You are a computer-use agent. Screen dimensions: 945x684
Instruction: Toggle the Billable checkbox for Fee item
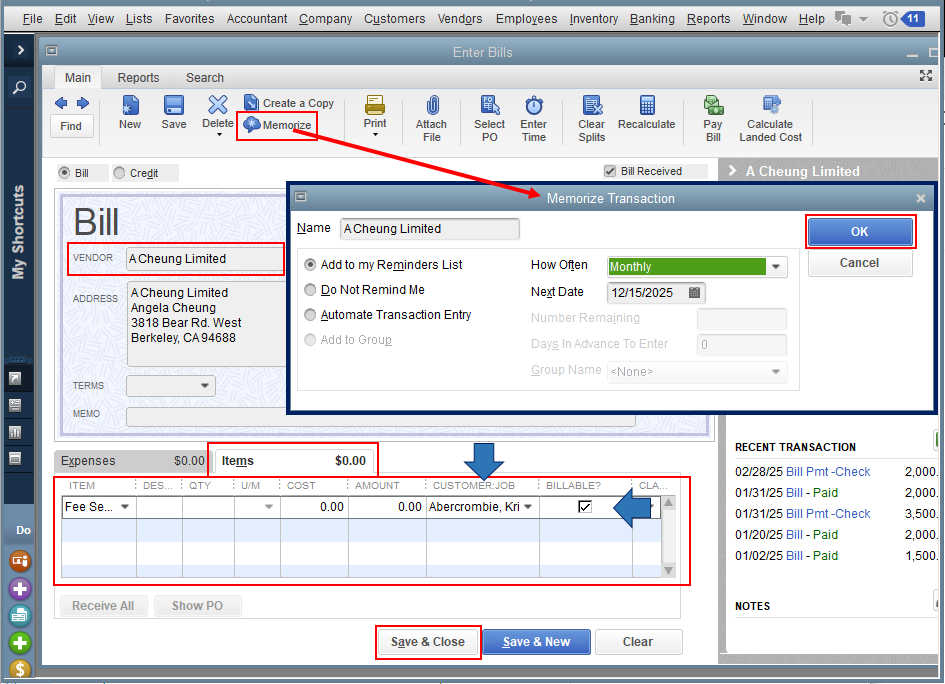pos(585,507)
